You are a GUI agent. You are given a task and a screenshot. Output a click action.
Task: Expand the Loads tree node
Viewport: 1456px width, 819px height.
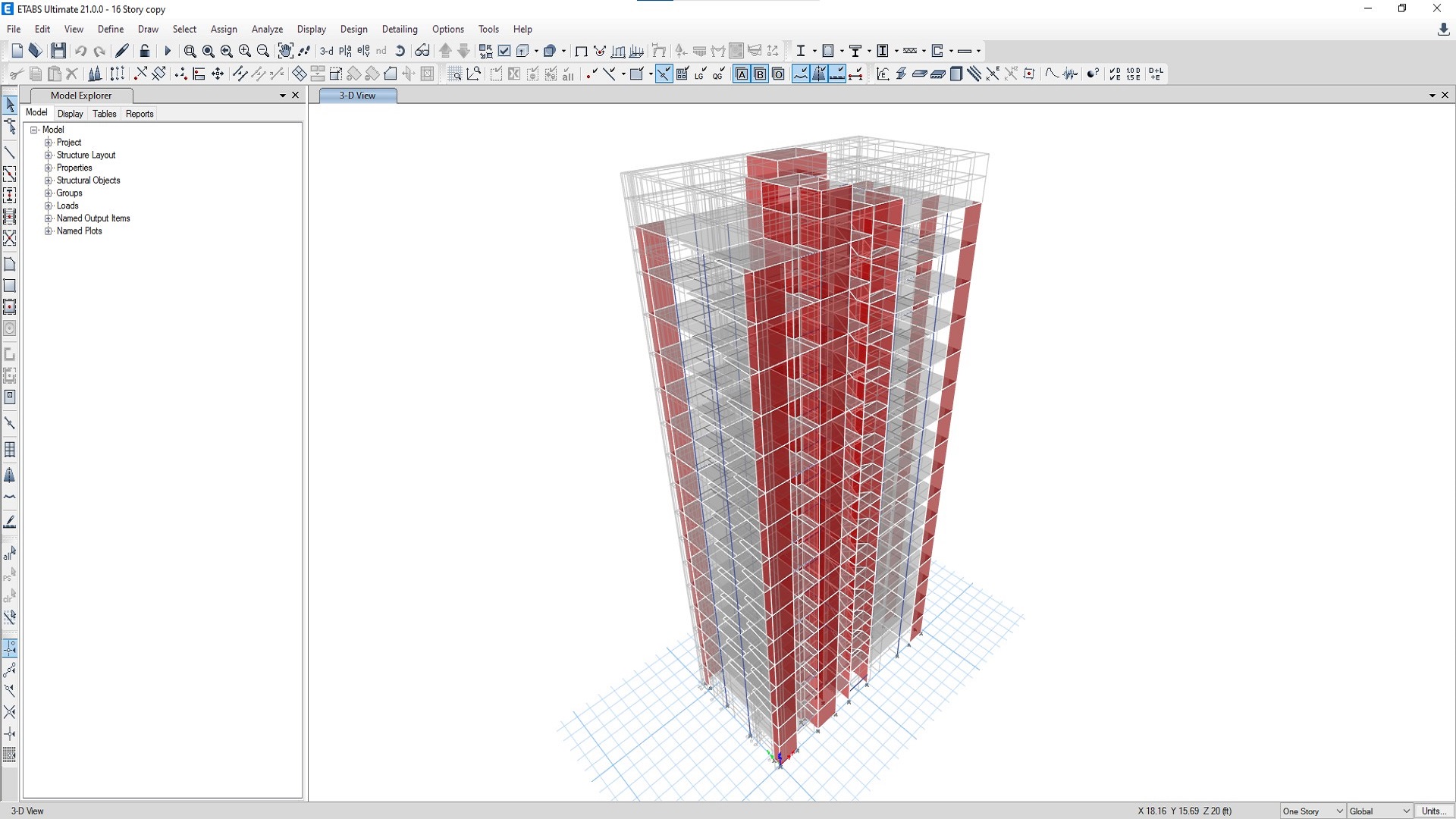(49, 206)
